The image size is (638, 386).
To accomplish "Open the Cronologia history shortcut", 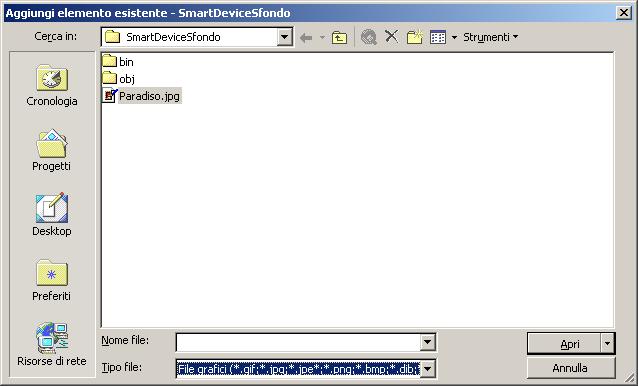I will click(x=52, y=85).
